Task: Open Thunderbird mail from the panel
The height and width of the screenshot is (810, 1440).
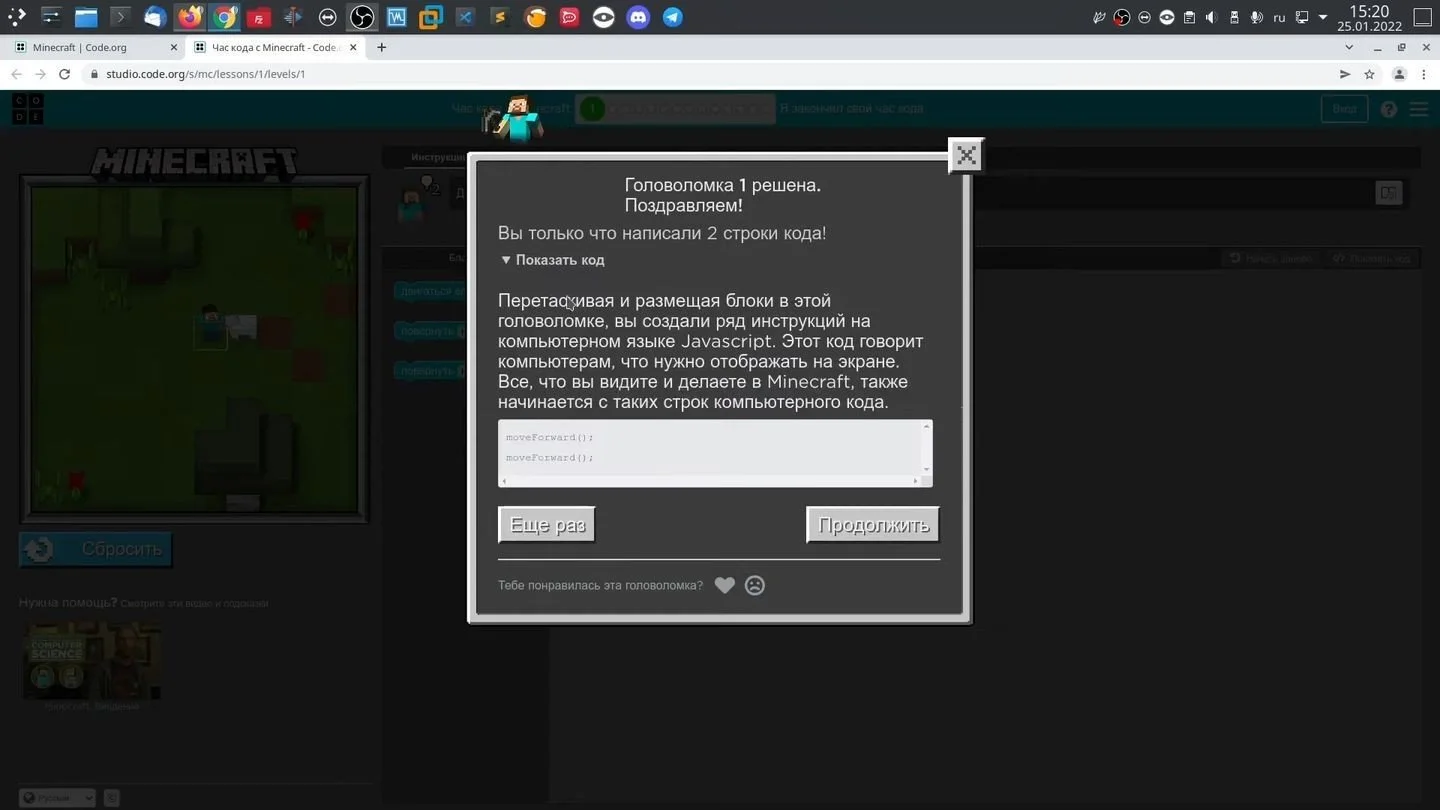Action: 155,17
